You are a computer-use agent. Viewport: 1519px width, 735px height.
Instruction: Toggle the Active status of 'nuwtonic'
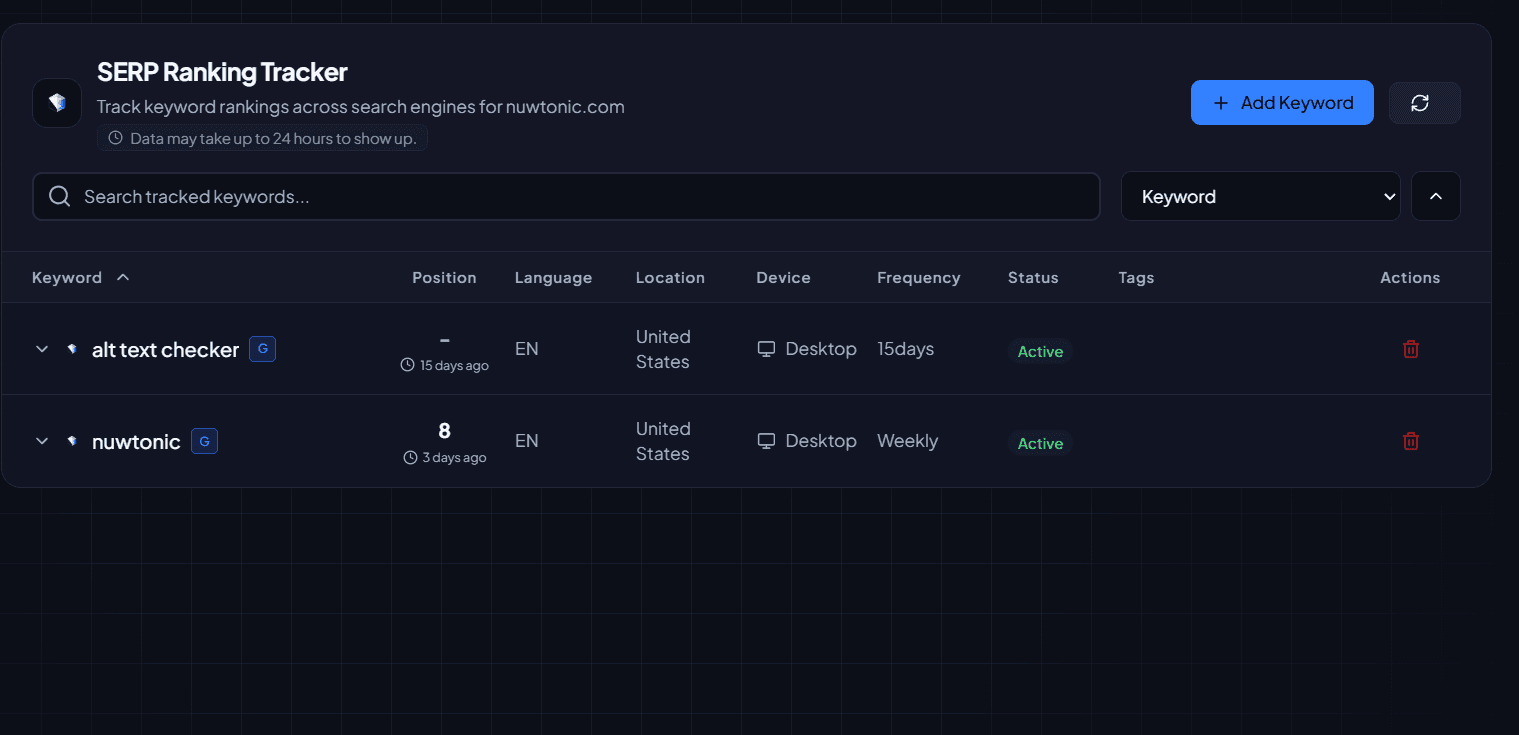[1040, 443]
